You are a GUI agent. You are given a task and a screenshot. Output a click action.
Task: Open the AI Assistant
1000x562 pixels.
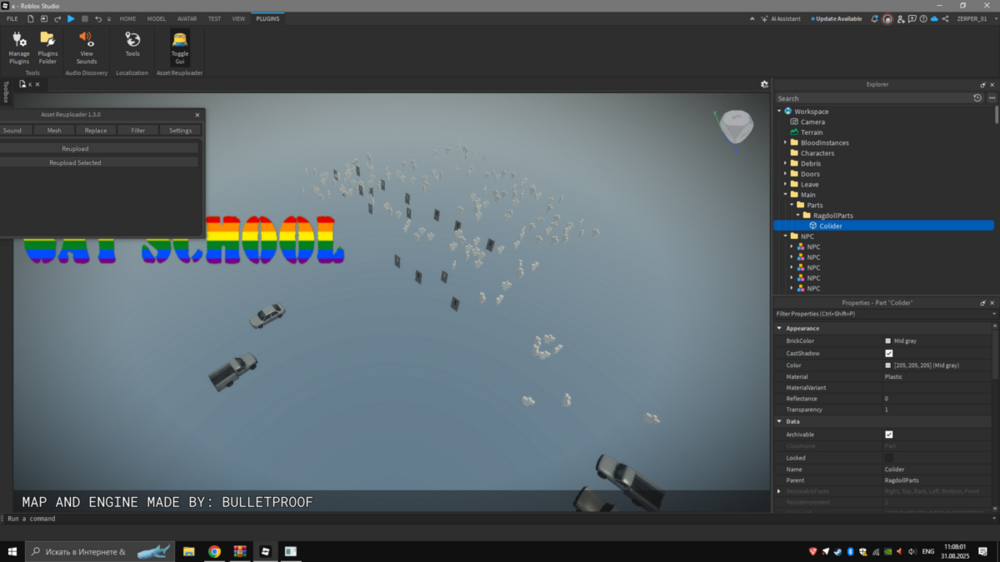tap(781, 19)
